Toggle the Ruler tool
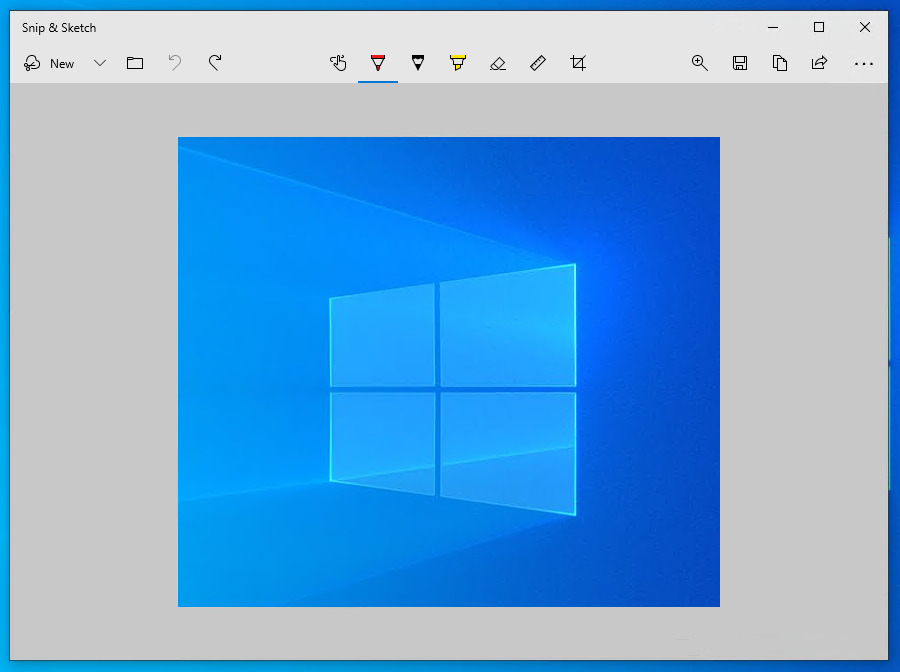This screenshot has width=900, height=672. pyautogui.click(x=538, y=63)
